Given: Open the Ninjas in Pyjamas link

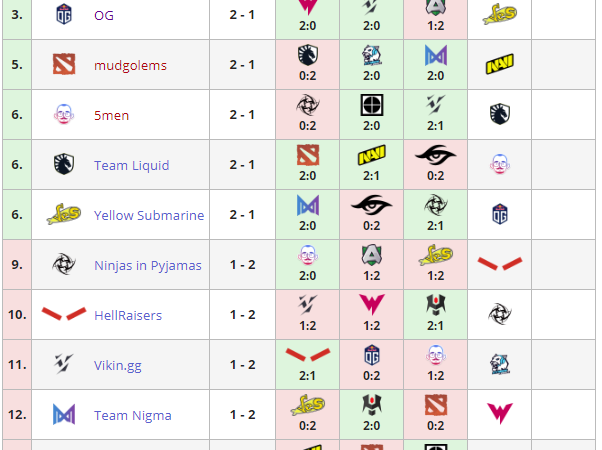Looking at the screenshot, I should tap(147, 265).
